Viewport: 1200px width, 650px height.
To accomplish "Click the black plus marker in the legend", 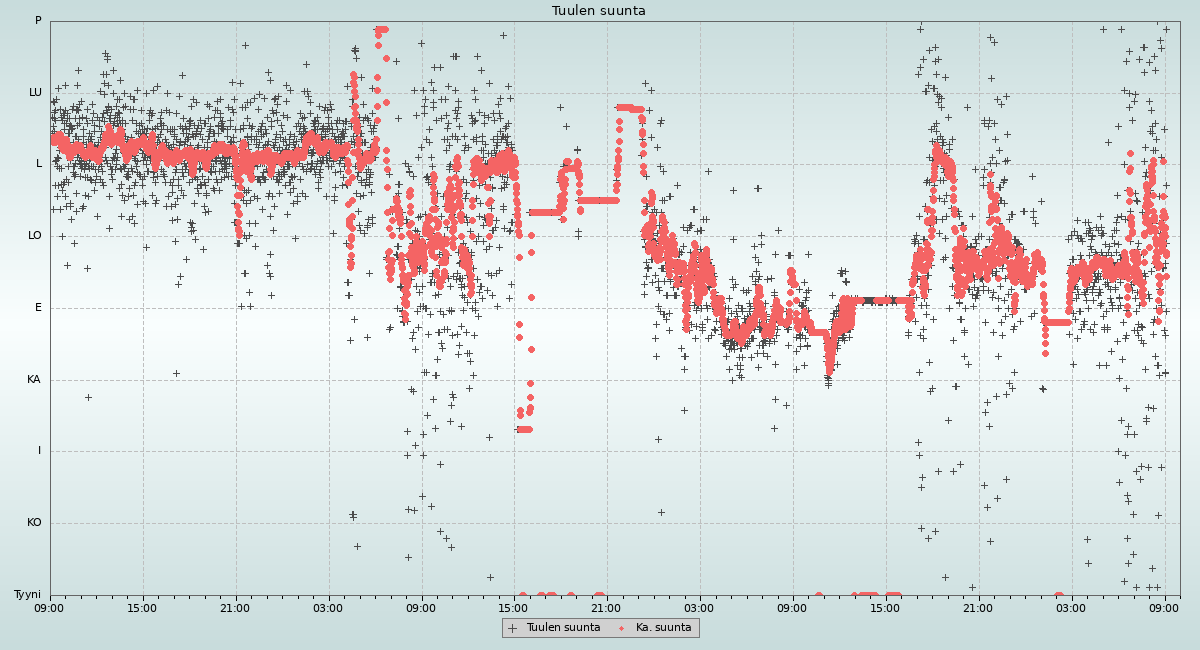I will click(x=513, y=628).
